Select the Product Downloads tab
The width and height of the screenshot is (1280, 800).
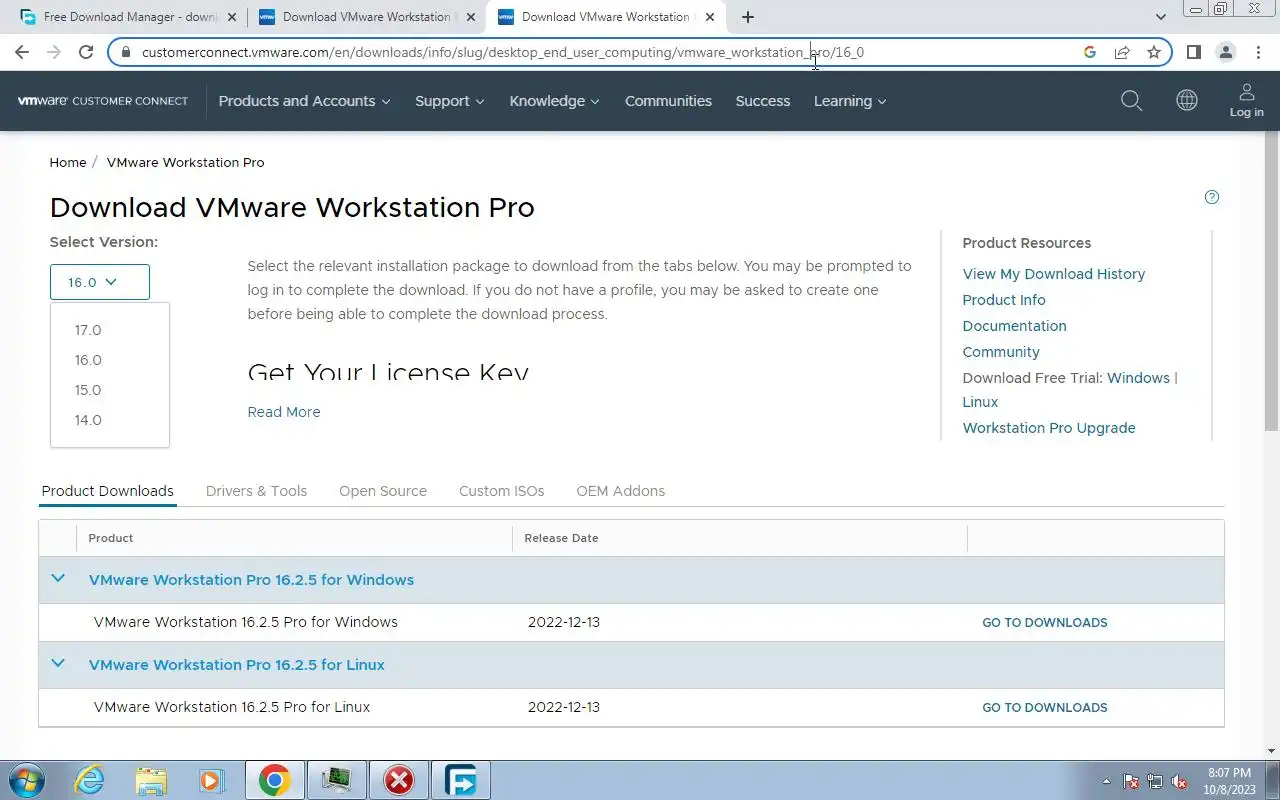[x=108, y=491]
